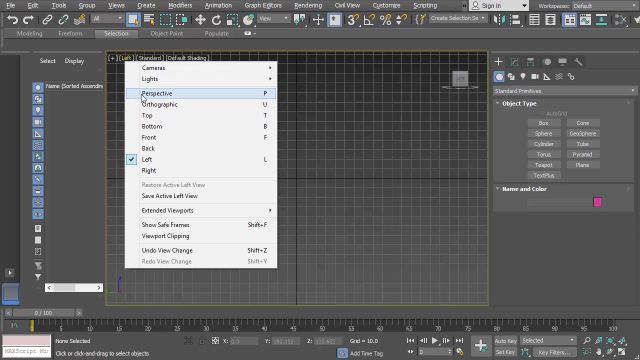Open the Motion tab in command panel
The image size is (640, 360).
[x=547, y=62]
